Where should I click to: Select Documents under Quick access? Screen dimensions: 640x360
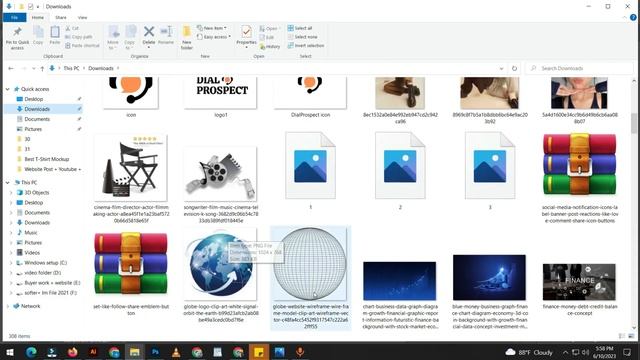37,119
